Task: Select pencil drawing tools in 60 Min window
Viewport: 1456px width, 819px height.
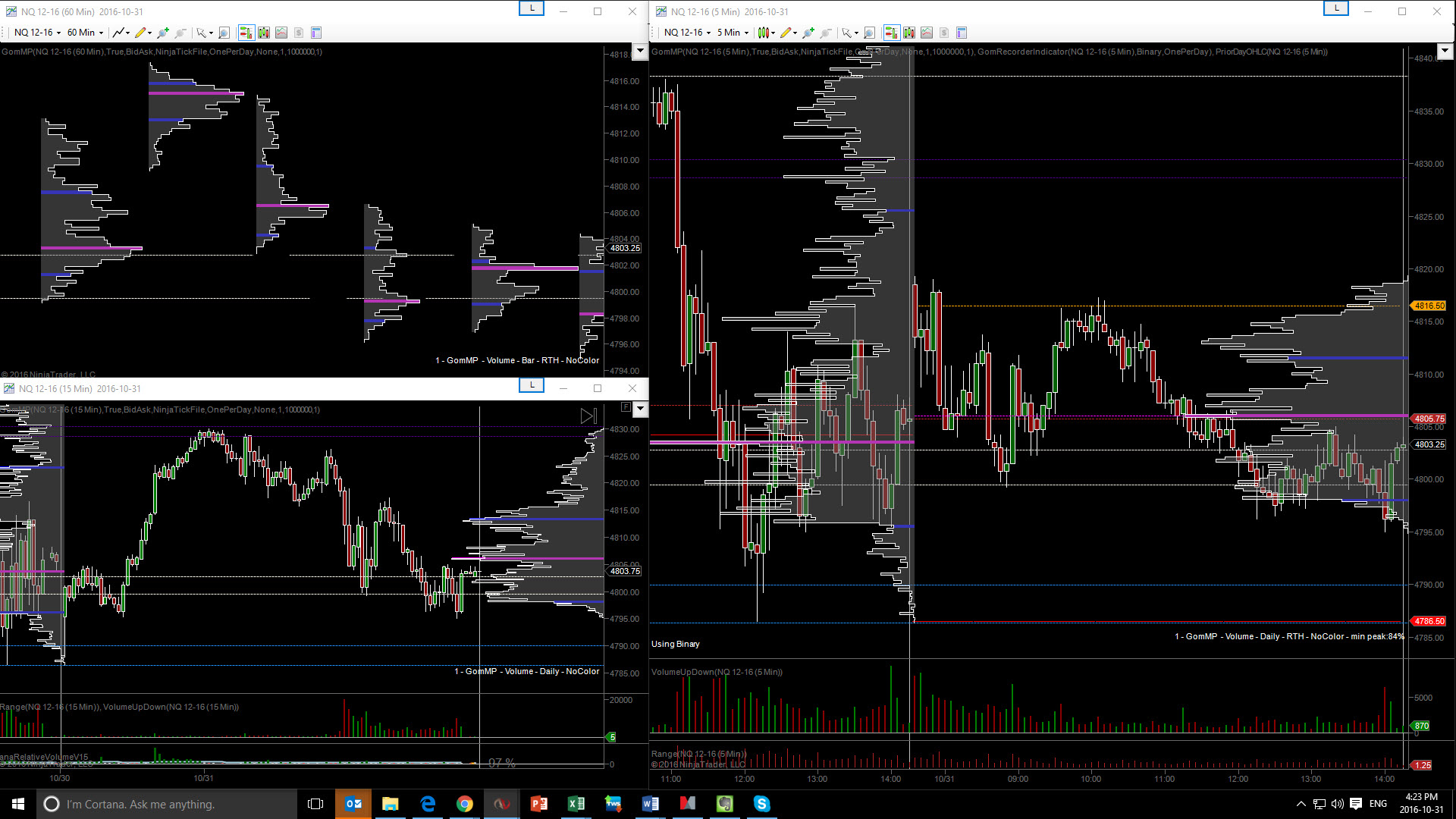Action: [x=140, y=33]
